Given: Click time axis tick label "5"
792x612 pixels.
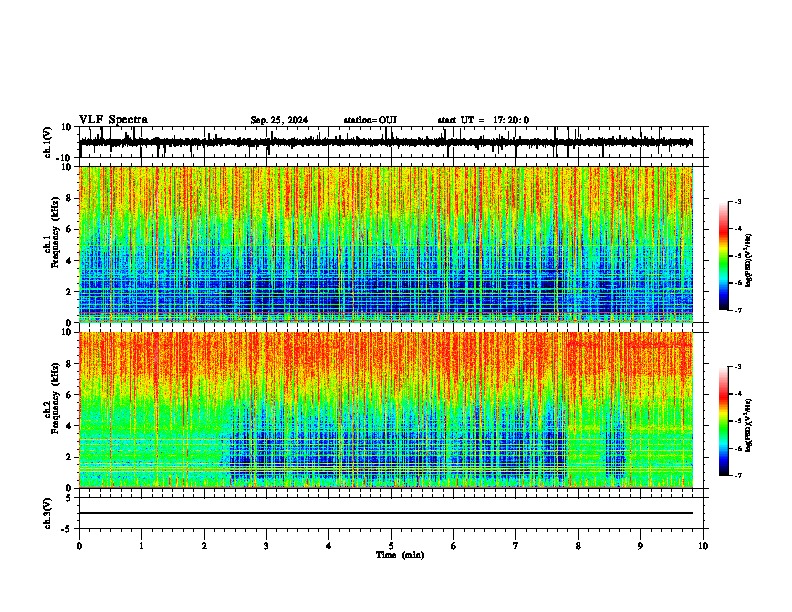Looking at the screenshot, I should (391, 546).
